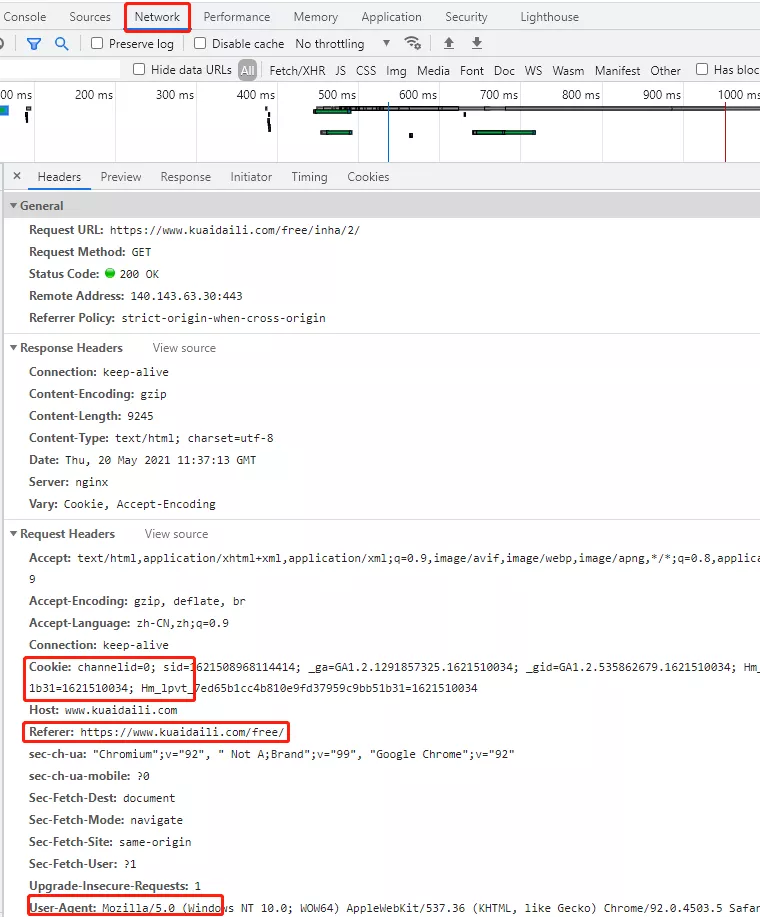
Task: Select the Response sub-tab
Action: pos(185,177)
